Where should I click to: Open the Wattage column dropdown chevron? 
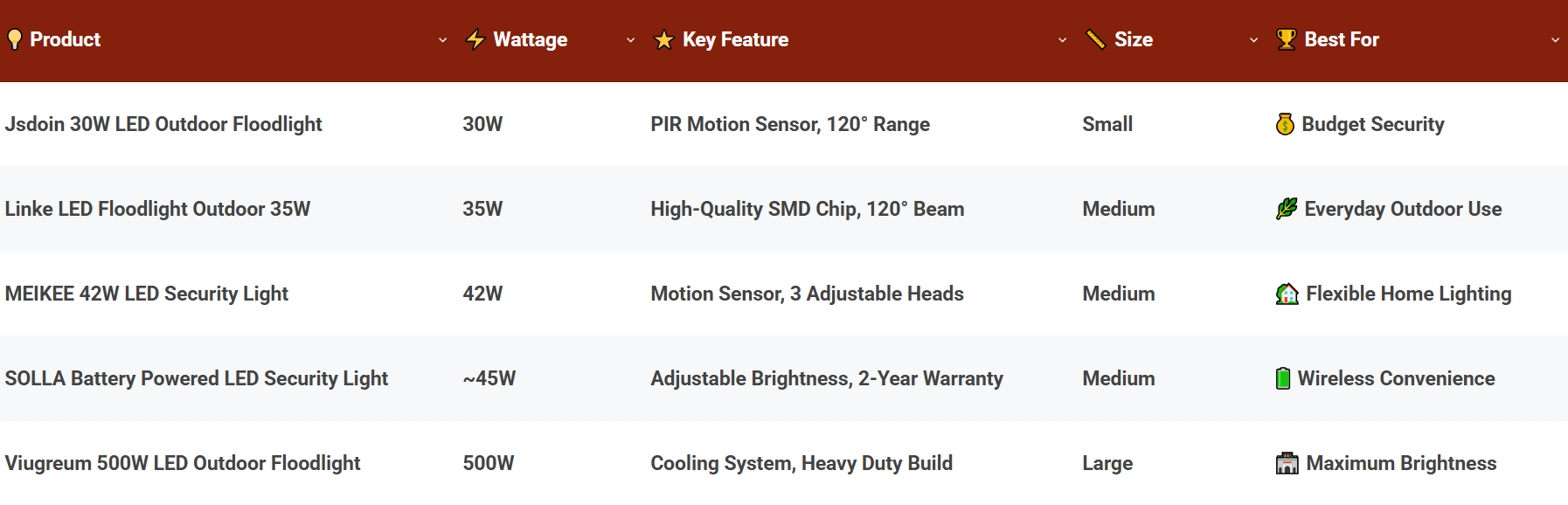click(x=630, y=40)
